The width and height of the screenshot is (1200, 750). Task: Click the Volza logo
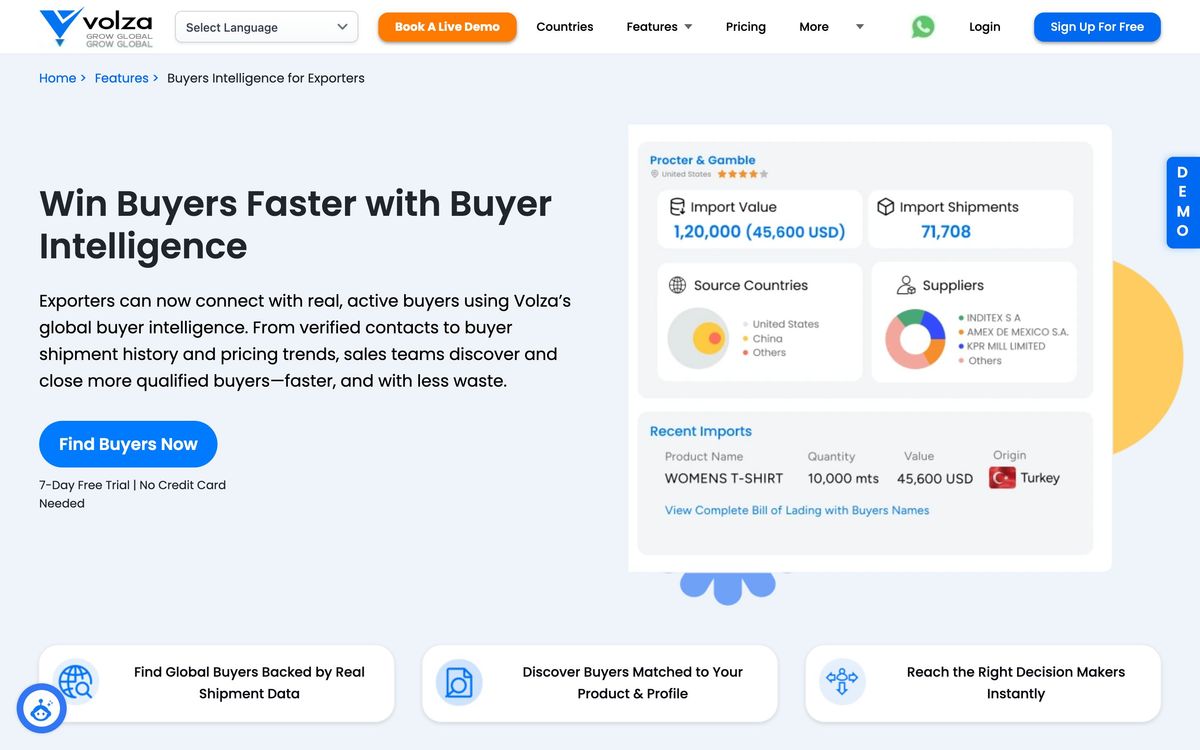pyautogui.click(x=96, y=27)
